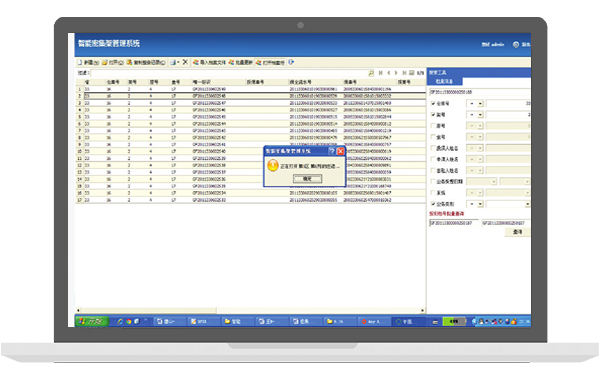Image resolution: width=600 pixels, height=376 pixels.
Task: Enable the third unchecked search criterion checkbox
Action: click(433, 148)
